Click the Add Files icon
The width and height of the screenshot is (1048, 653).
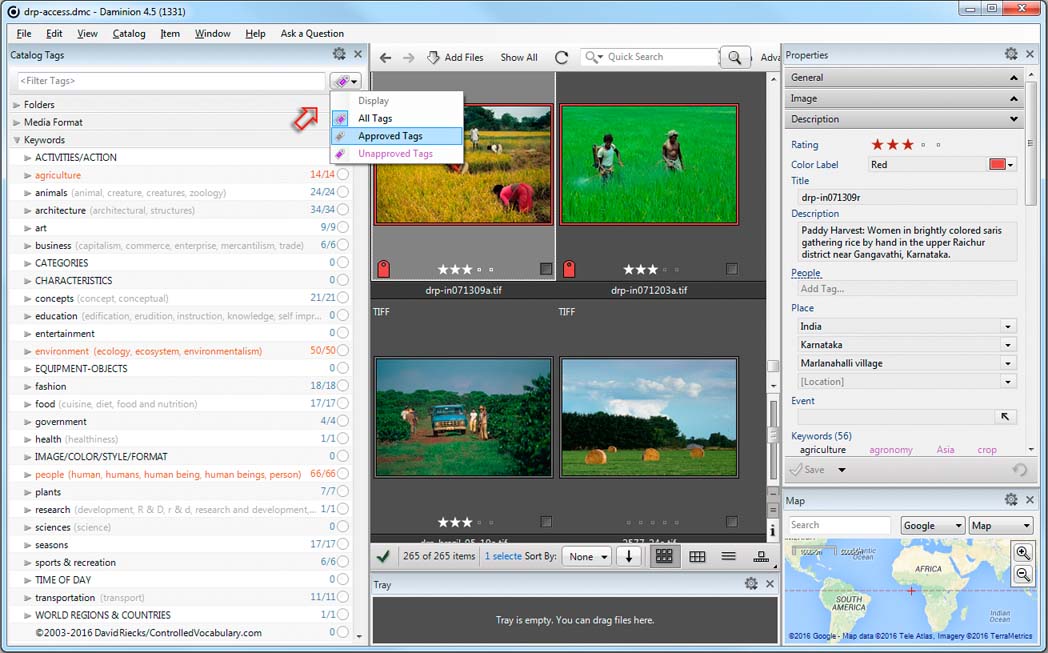(x=433, y=57)
